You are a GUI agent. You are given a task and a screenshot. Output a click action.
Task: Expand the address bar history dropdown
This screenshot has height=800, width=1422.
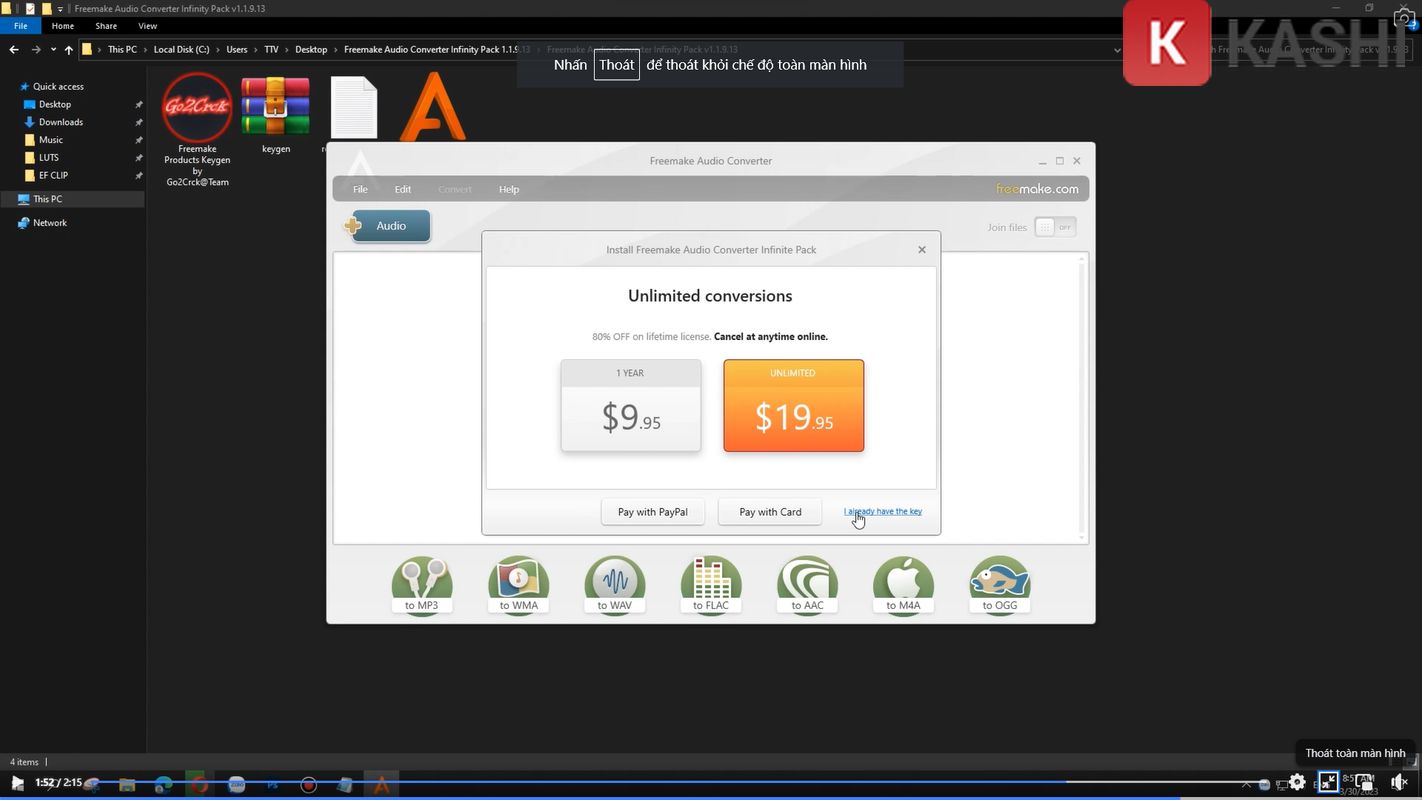(x=1117, y=50)
